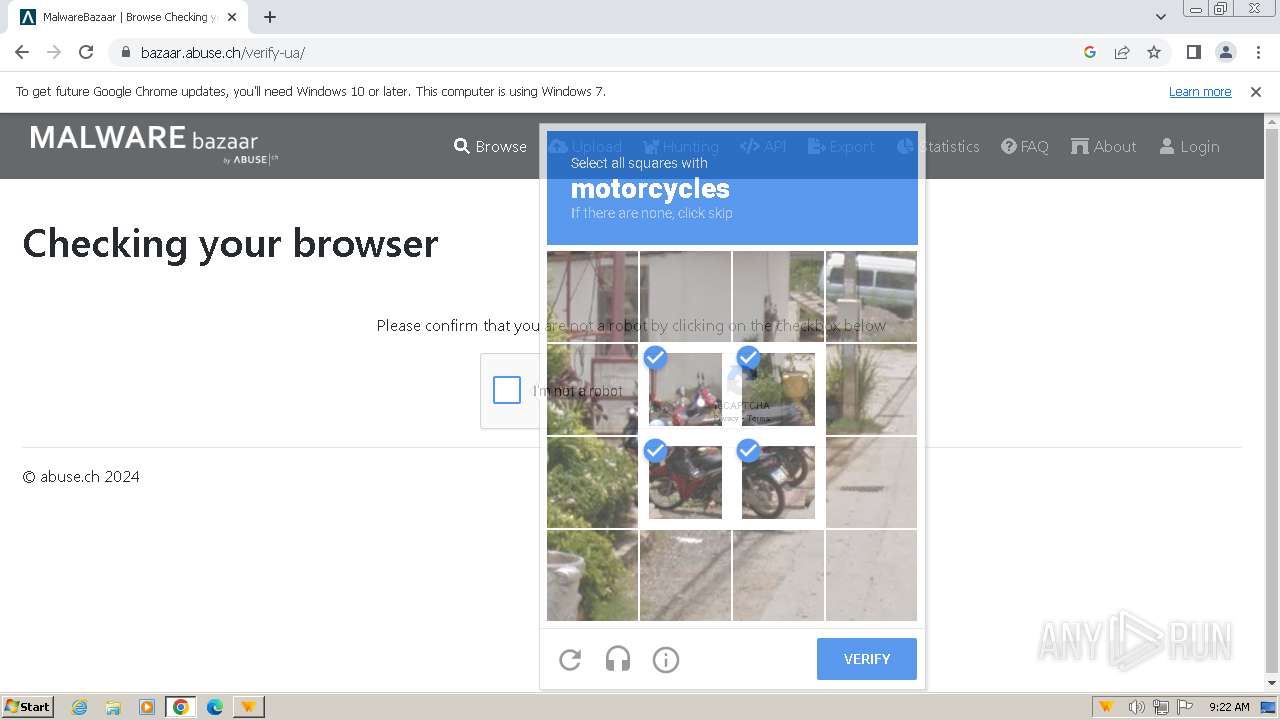Open the Google icon in address bar
The height and width of the screenshot is (720, 1280).
click(1090, 52)
